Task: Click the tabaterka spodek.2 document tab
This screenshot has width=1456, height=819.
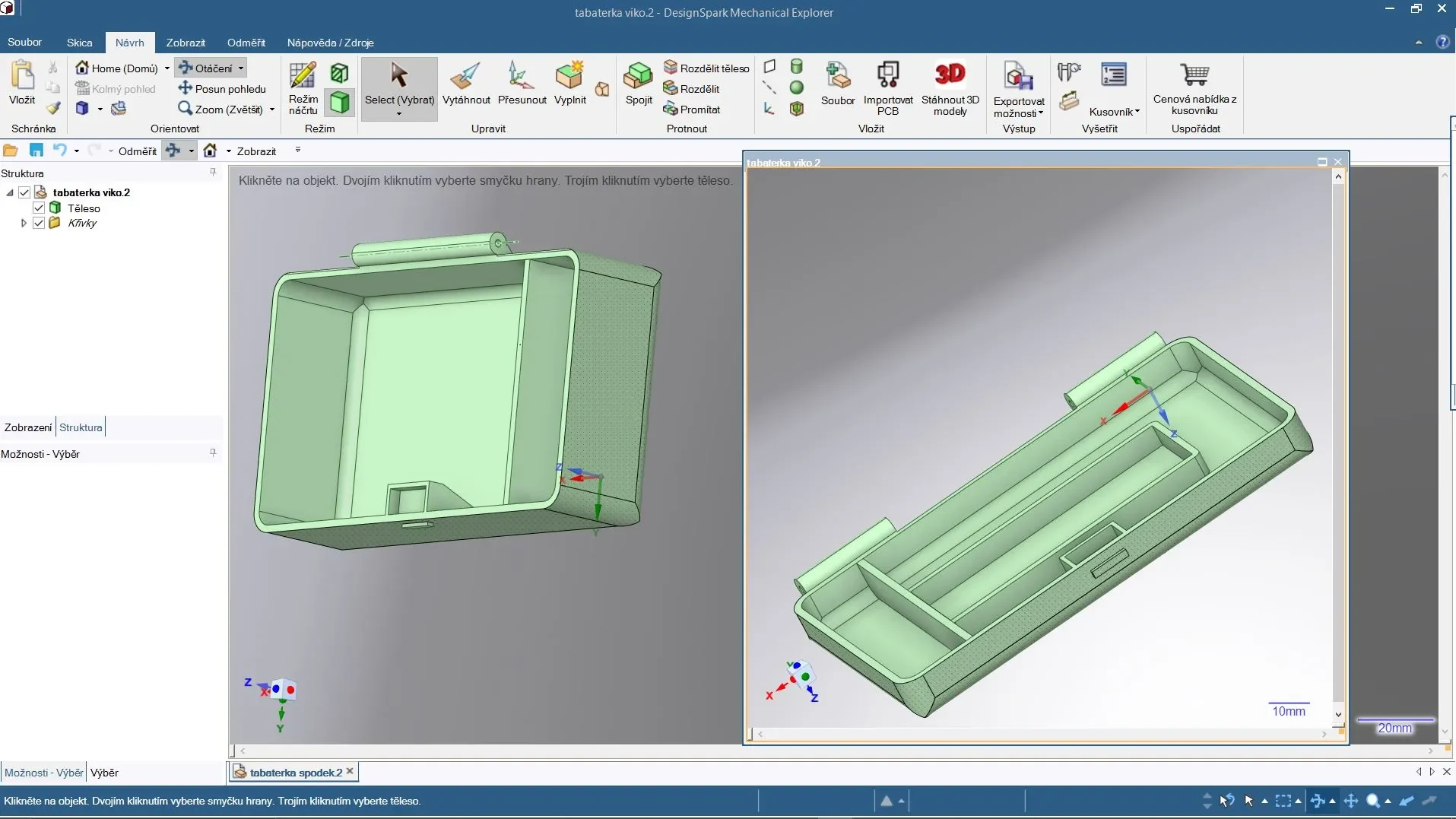Action: point(296,772)
